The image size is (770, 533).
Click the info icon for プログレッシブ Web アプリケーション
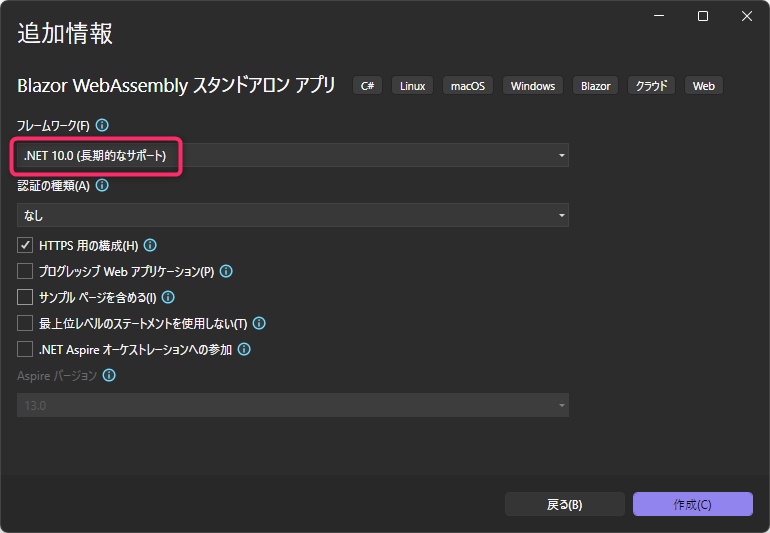[226, 271]
